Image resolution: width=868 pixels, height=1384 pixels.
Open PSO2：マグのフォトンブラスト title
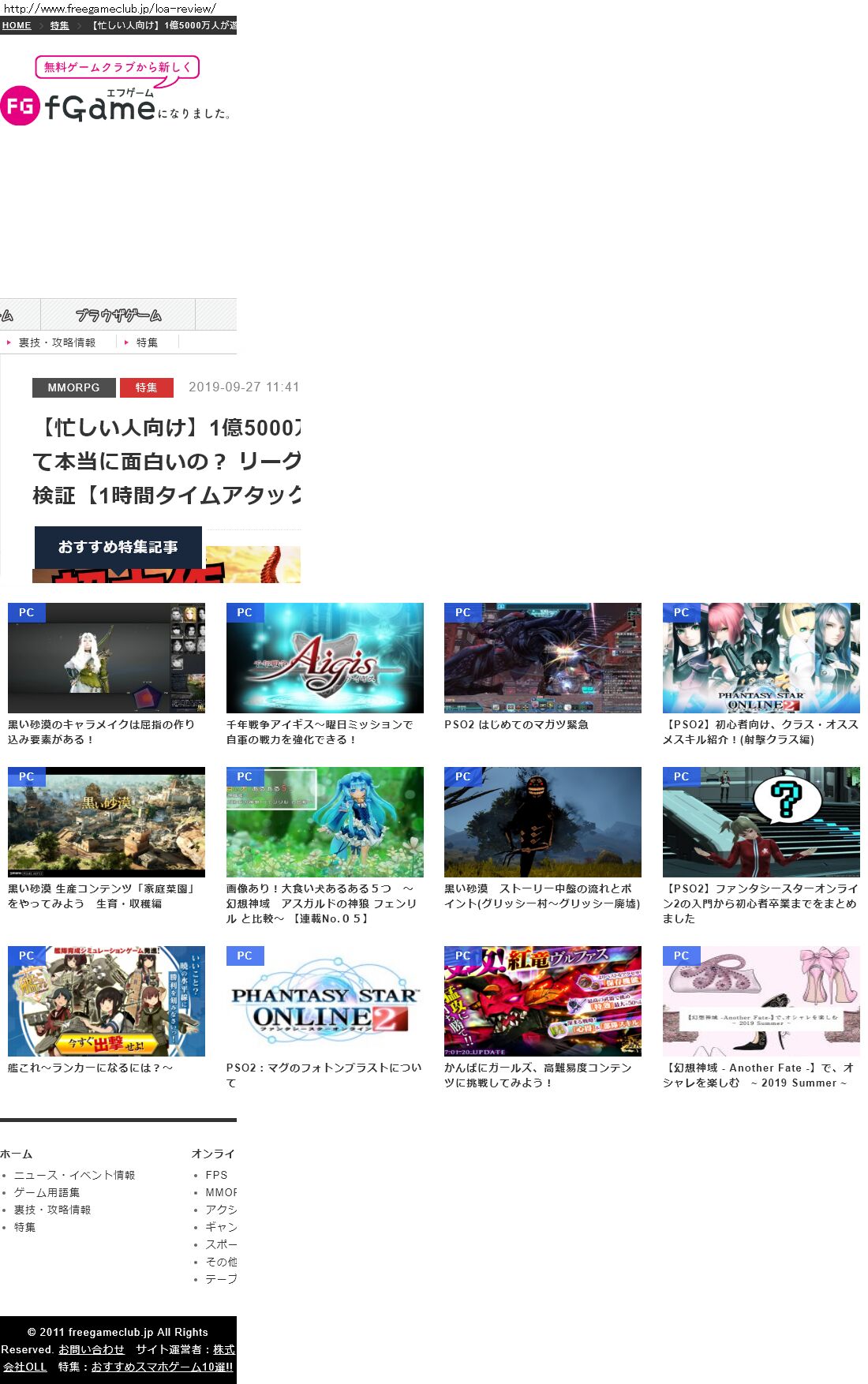pos(324,1075)
